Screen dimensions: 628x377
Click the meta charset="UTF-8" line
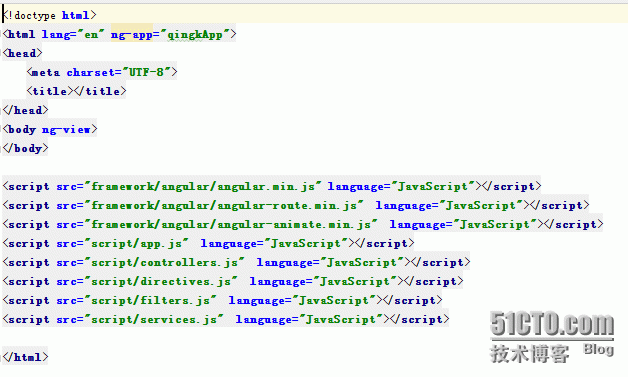(x=102, y=73)
